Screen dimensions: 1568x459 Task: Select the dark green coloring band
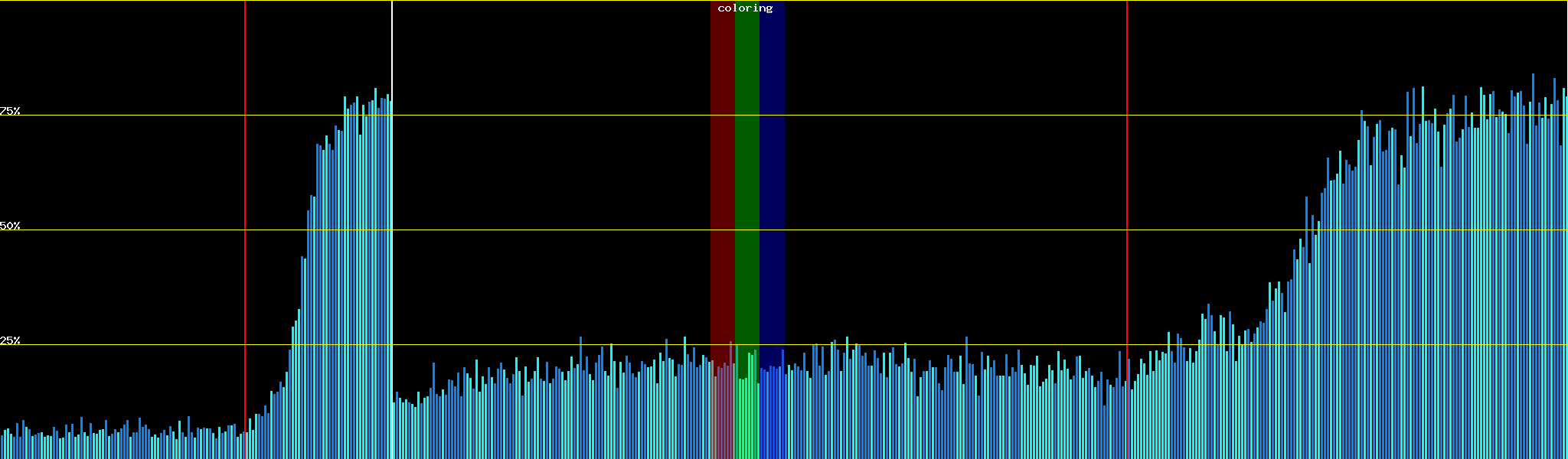coord(746,153)
